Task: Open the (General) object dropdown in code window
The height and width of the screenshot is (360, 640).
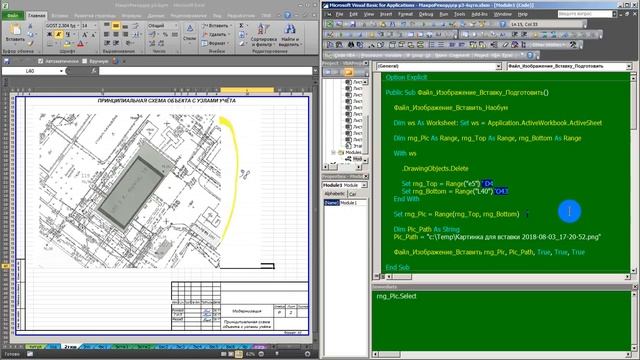Action: (498, 66)
